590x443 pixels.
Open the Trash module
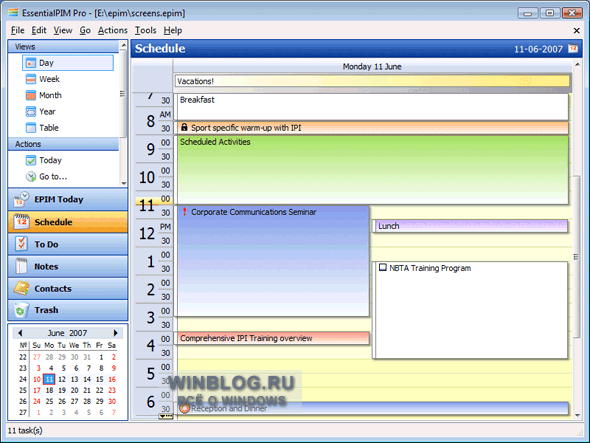pyautogui.click(x=68, y=310)
